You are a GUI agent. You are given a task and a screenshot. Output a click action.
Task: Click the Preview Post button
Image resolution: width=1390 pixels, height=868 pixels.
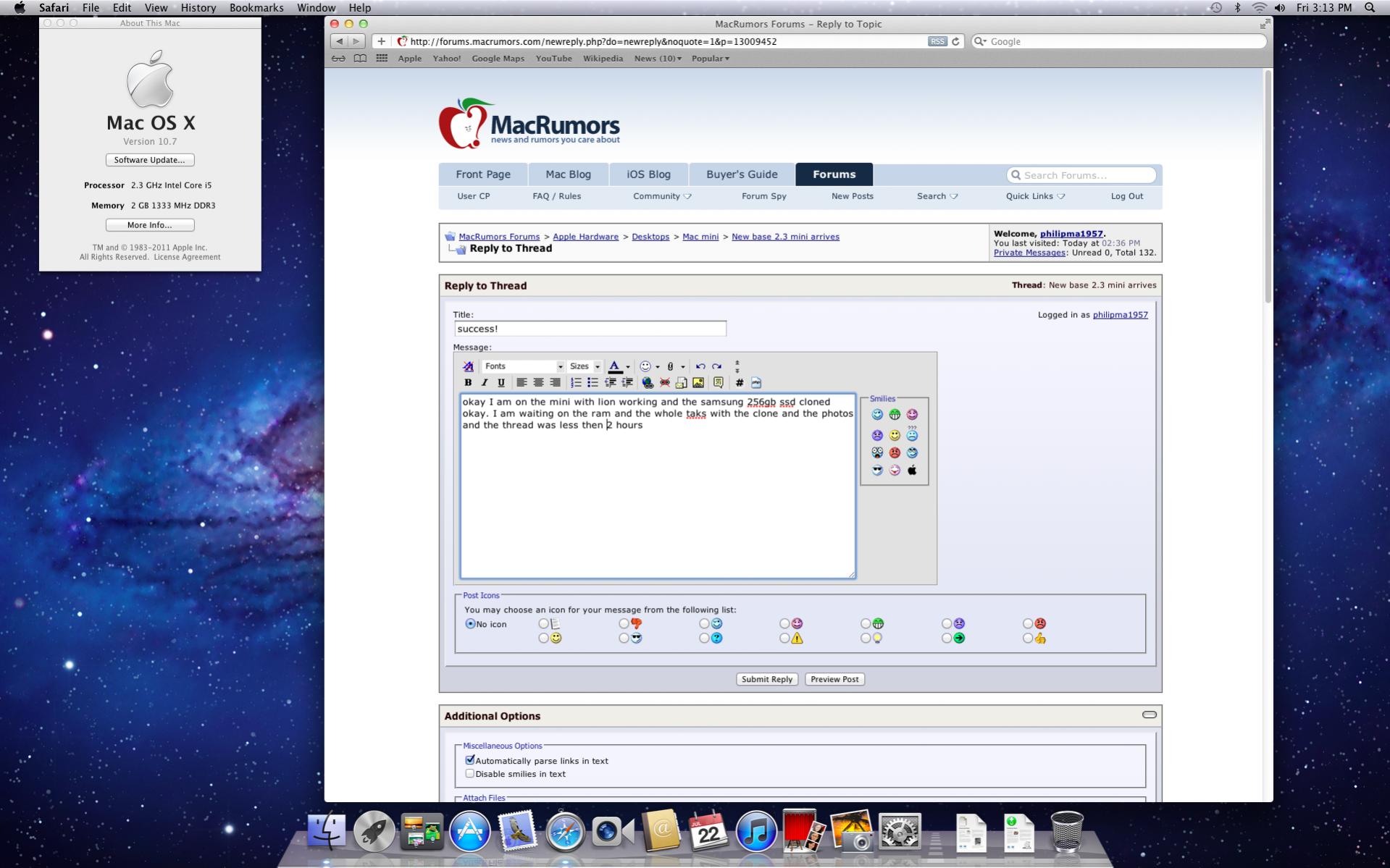tap(834, 679)
